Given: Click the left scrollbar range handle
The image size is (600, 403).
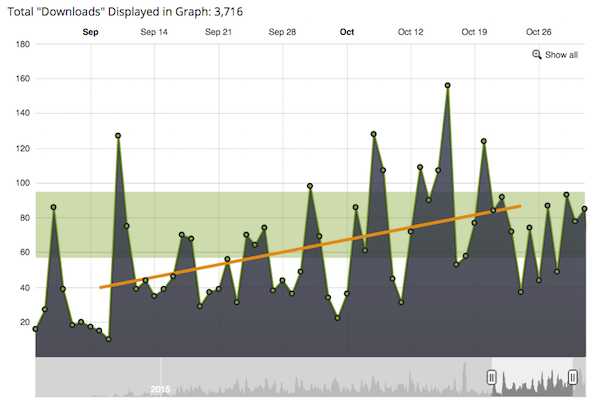Looking at the screenshot, I should 491,377.
